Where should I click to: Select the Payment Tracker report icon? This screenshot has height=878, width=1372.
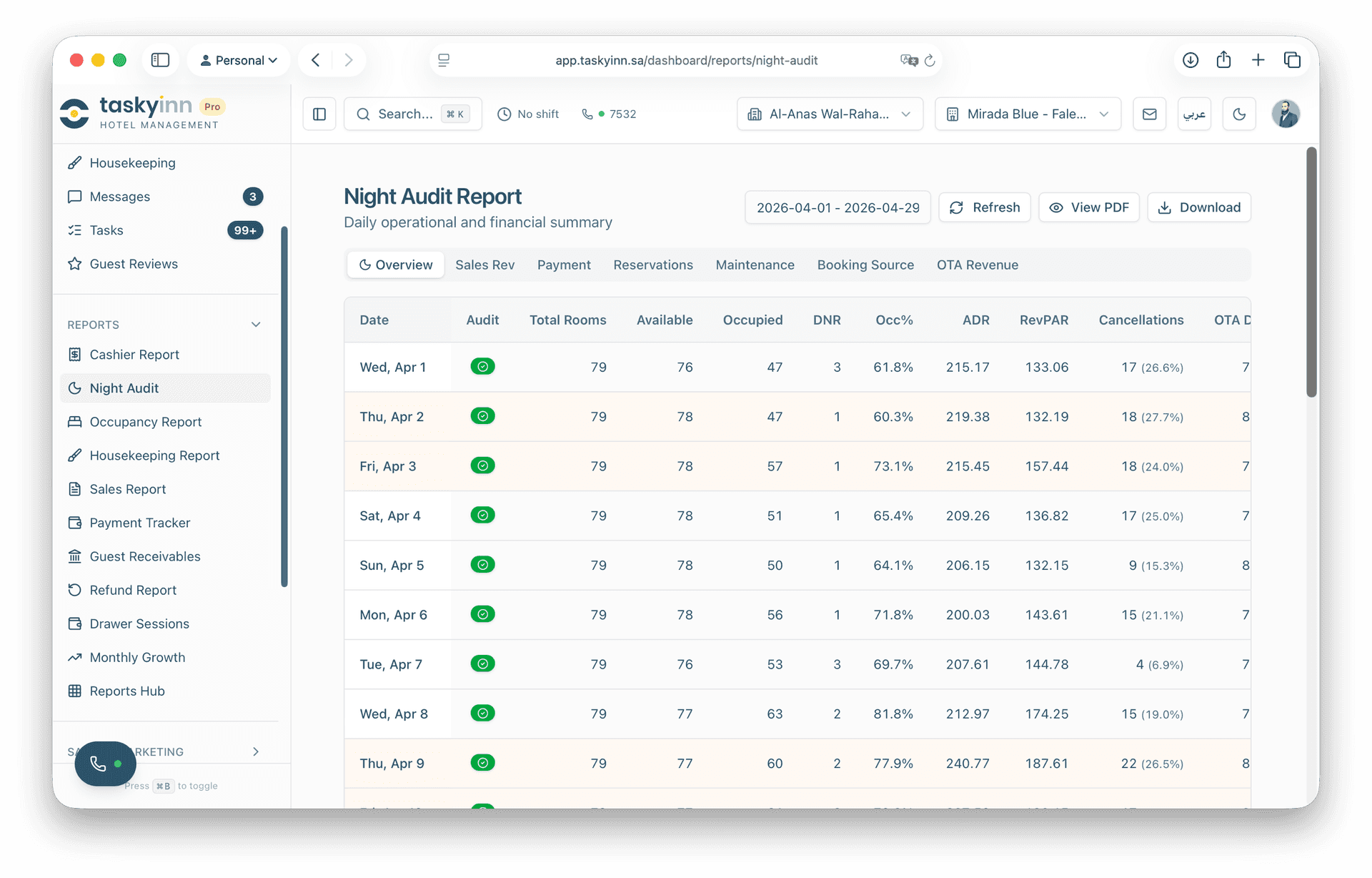(x=76, y=523)
